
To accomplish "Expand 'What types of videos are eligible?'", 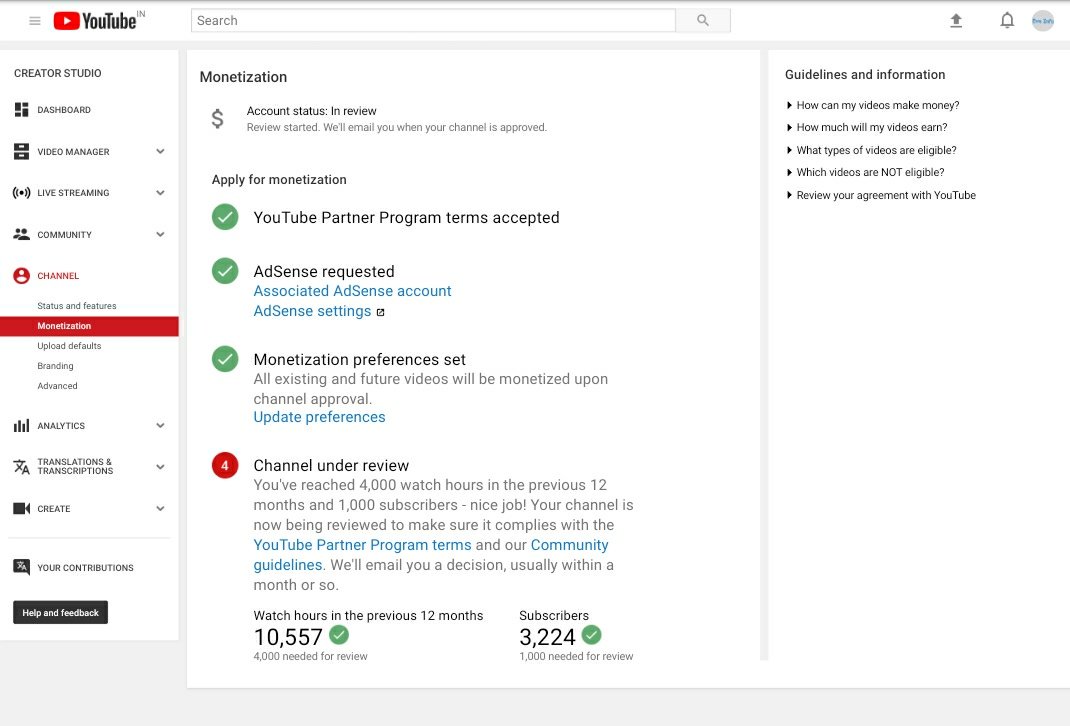I will [871, 150].
